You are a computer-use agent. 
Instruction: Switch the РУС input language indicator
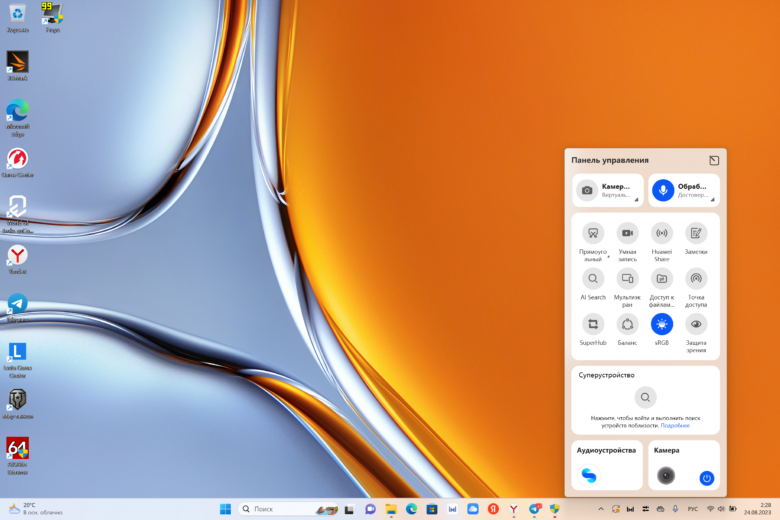(692, 509)
